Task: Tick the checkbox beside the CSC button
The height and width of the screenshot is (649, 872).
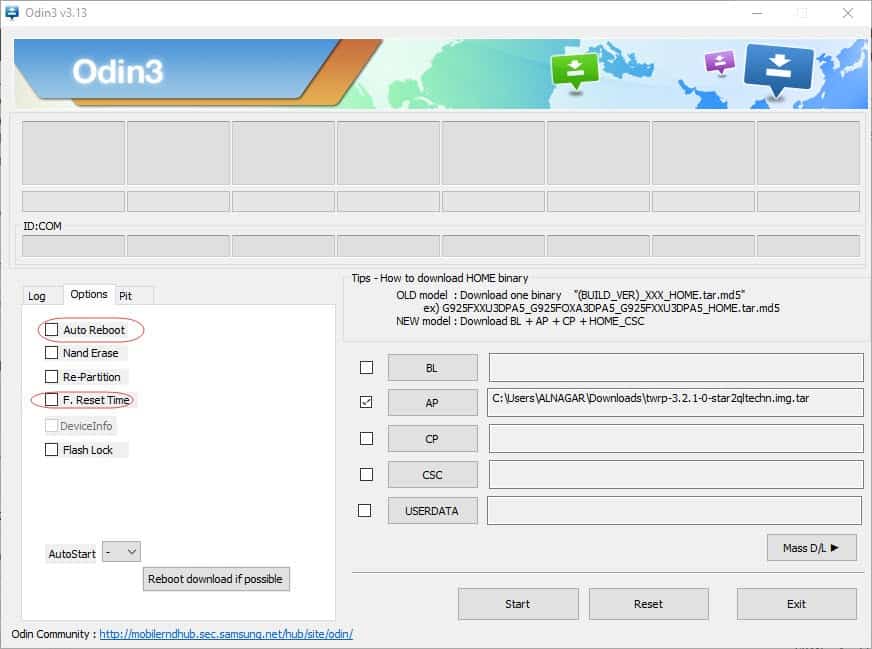Action: [366, 474]
